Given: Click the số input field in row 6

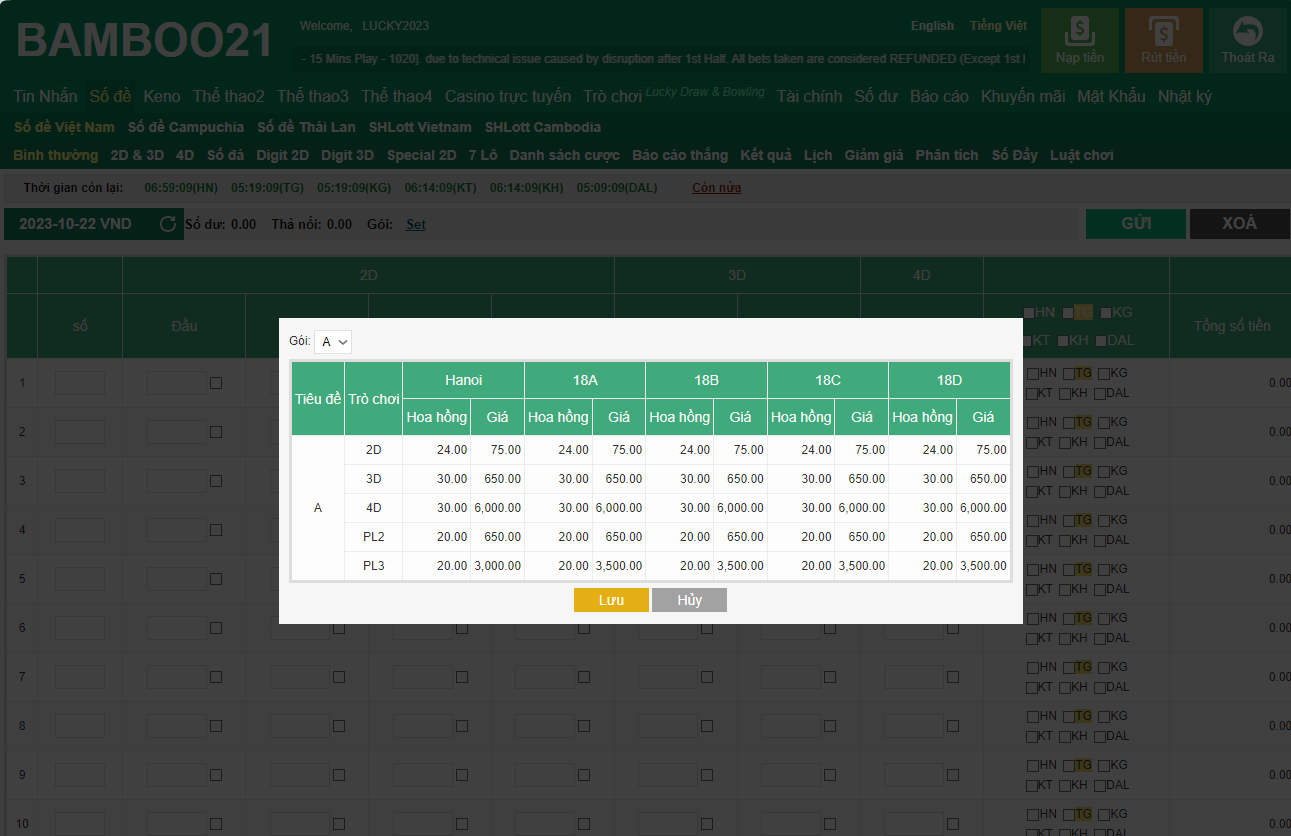Looking at the screenshot, I should (x=80, y=628).
